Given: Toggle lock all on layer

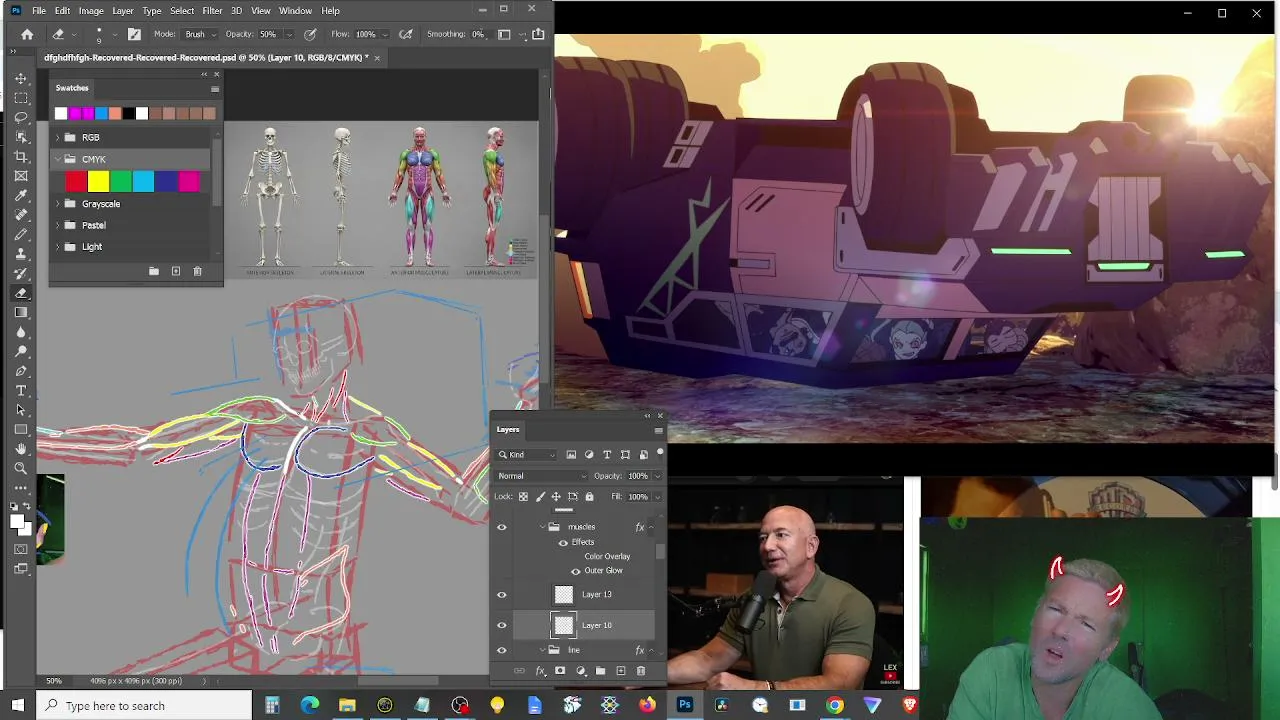Looking at the screenshot, I should (589, 497).
